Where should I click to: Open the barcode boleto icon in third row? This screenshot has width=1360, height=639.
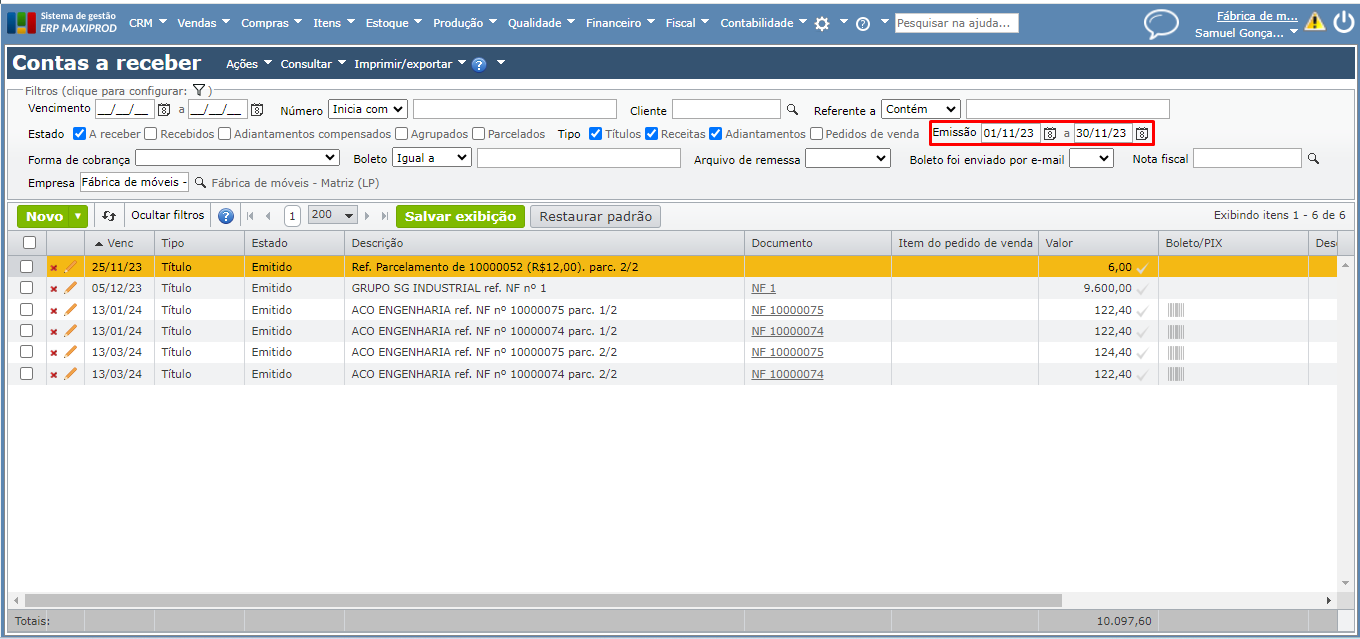[x=1175, y=310]
